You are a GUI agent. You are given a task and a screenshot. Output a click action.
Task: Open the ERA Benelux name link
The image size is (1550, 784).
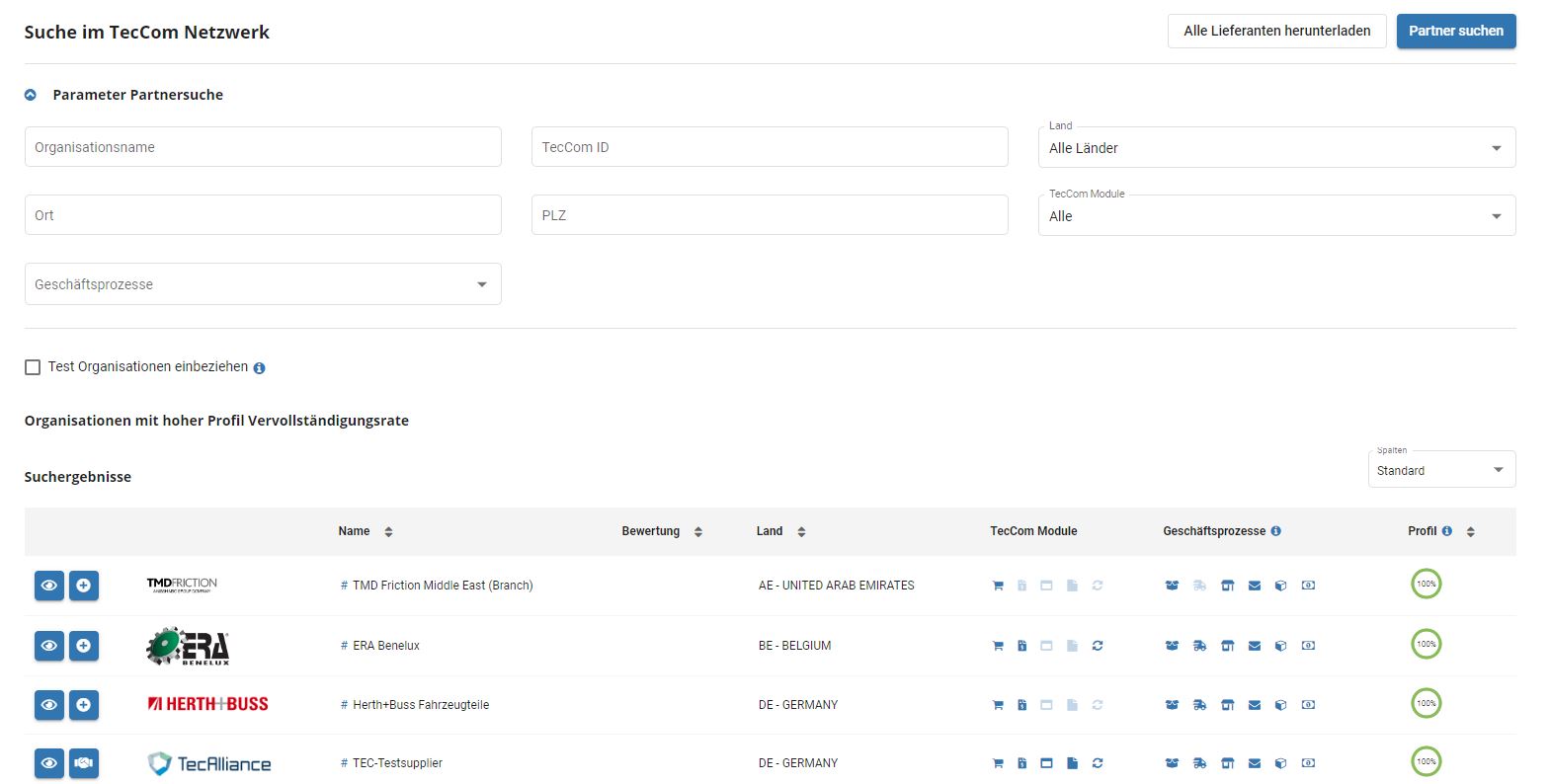(x=386, y=646)
